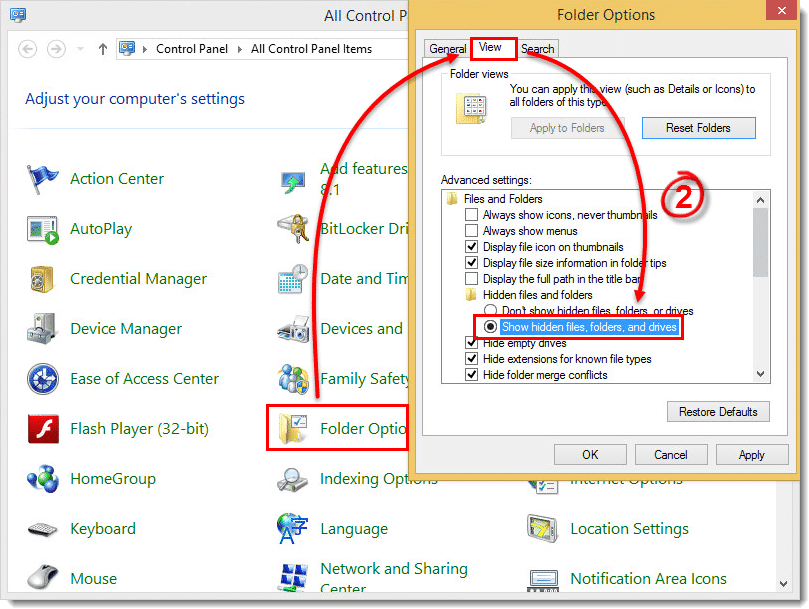The width and height of the screenshot is (809, 609).
Task: Open the HomeGroup icon
Action: (x=42, y=479)
